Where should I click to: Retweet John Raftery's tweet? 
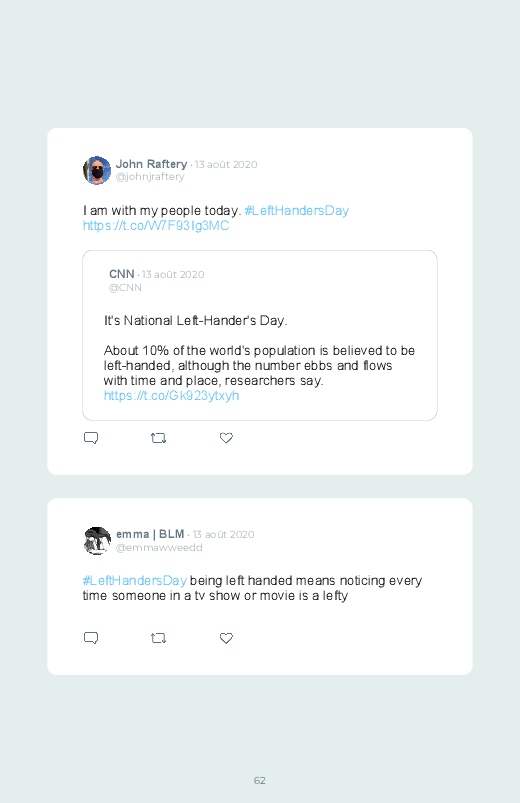[158, 438]
